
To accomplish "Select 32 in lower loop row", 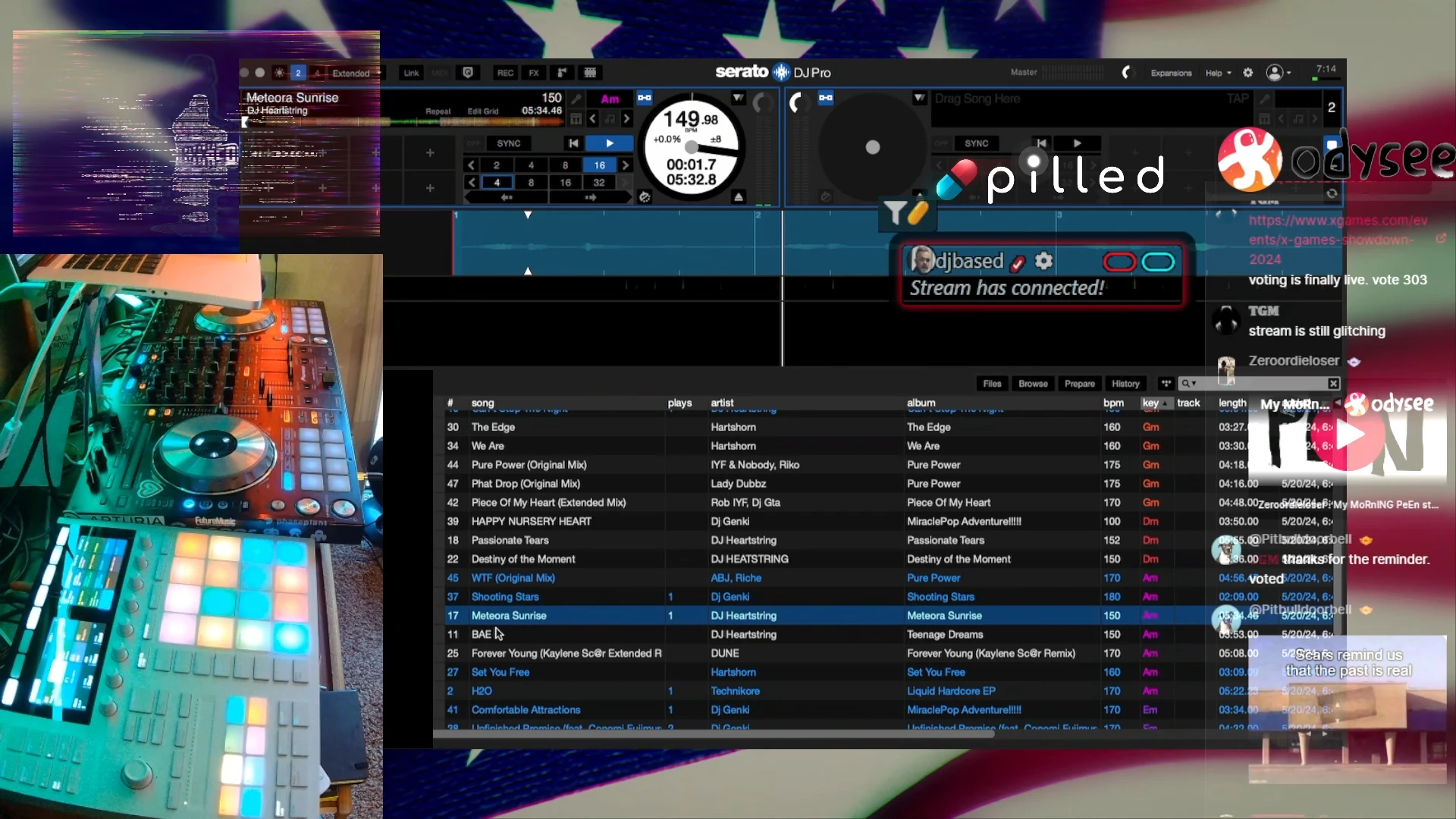I will pyautogui.click(x=599, y=183).
